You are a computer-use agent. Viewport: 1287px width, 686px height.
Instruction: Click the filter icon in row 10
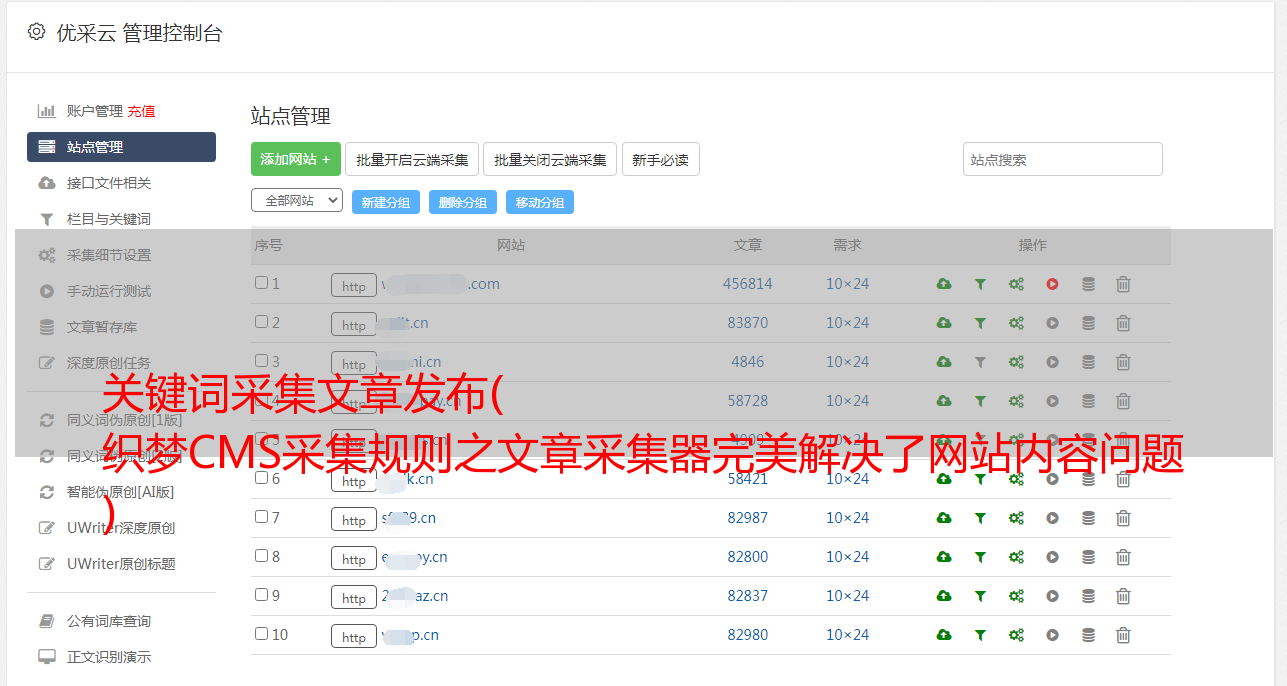tap(980, 635)
